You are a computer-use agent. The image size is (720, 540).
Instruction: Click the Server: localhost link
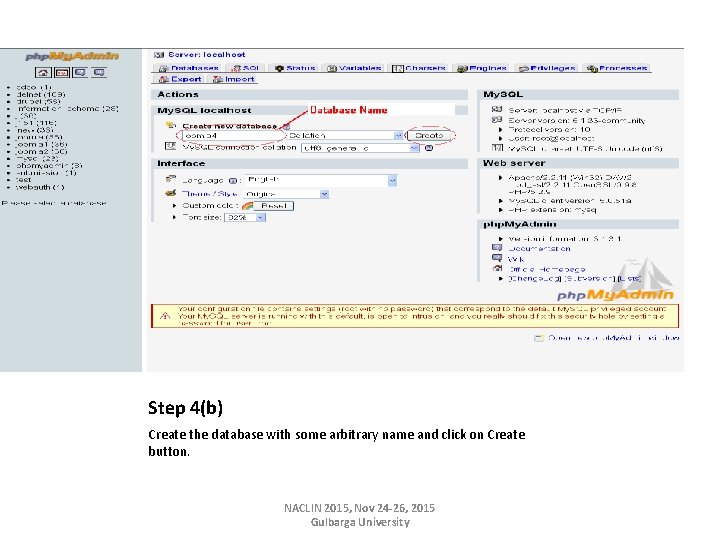[207, 55]
